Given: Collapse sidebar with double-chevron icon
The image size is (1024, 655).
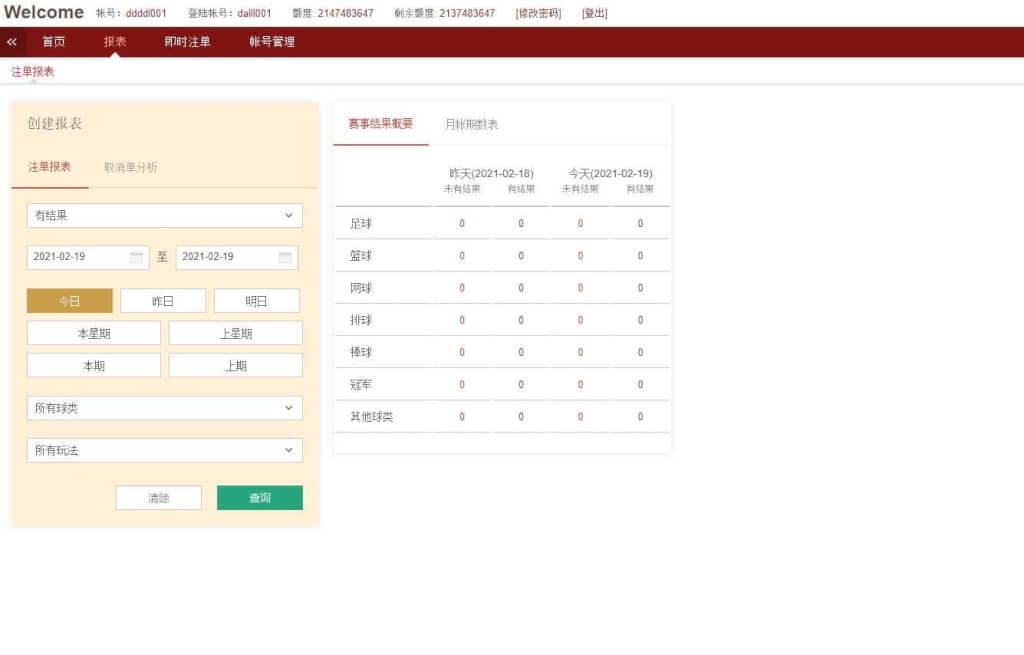Looking at the screenshot, I should 12,42.
